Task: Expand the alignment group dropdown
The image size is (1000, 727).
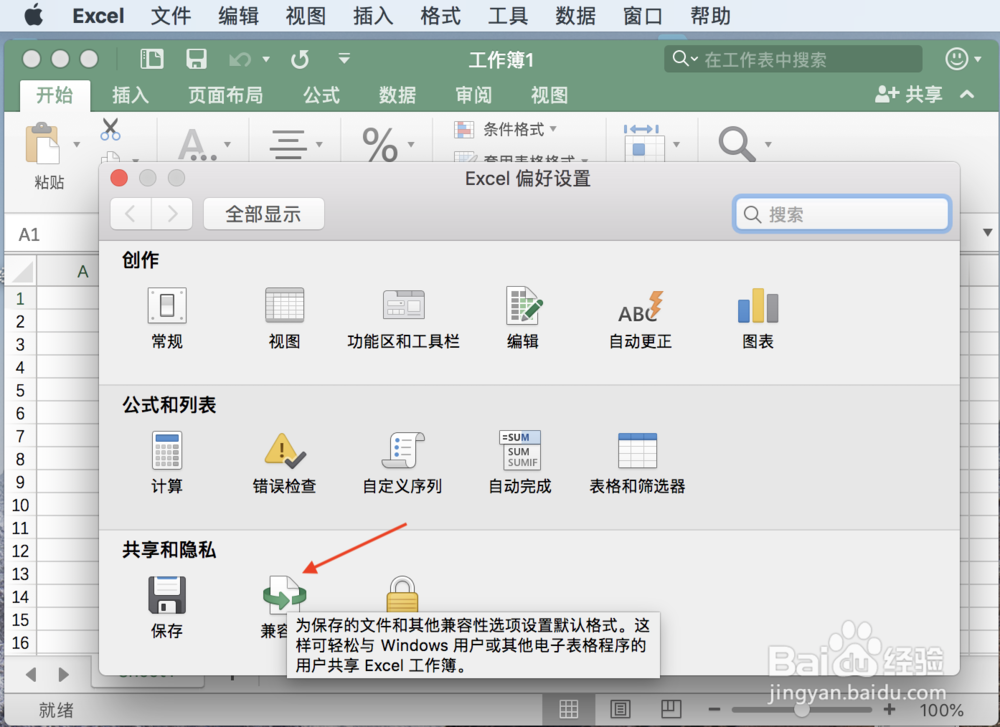Action: coord(319,145)
